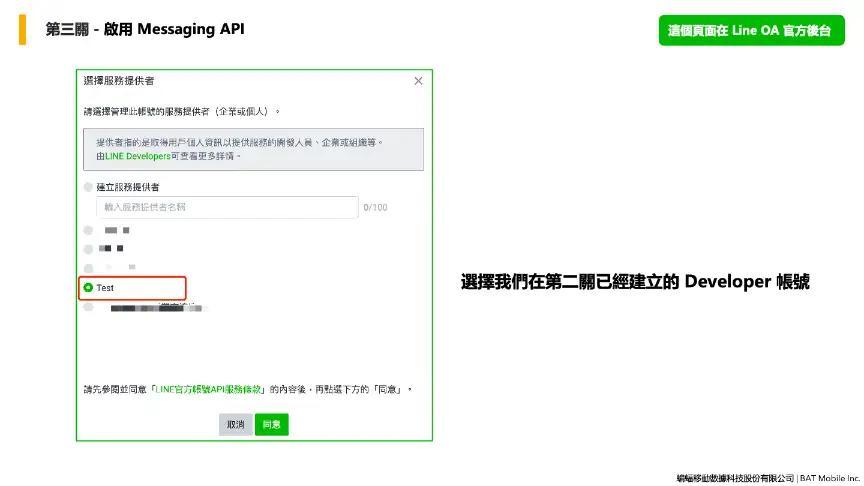Choose the second blurred provider radio option
The height and width of the screenshot is (486, 864).
coord(89,248)
